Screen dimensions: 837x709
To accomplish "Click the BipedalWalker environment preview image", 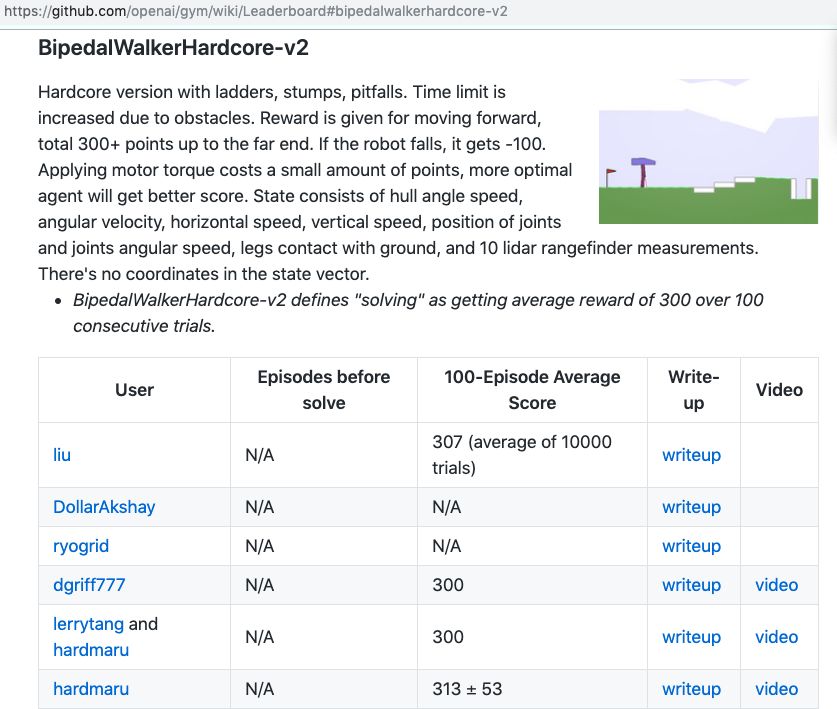I will click(x=708, y=152).
